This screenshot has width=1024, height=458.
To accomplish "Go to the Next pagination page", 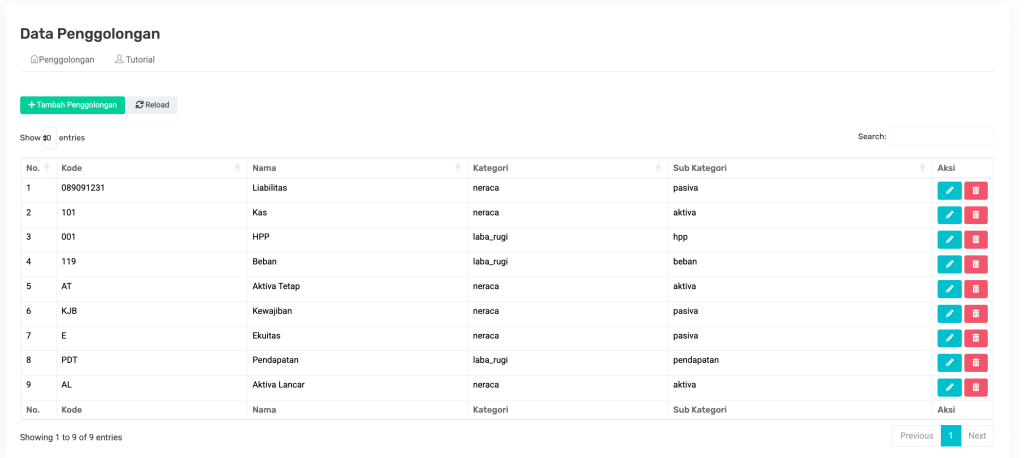I will click(977, 436).
